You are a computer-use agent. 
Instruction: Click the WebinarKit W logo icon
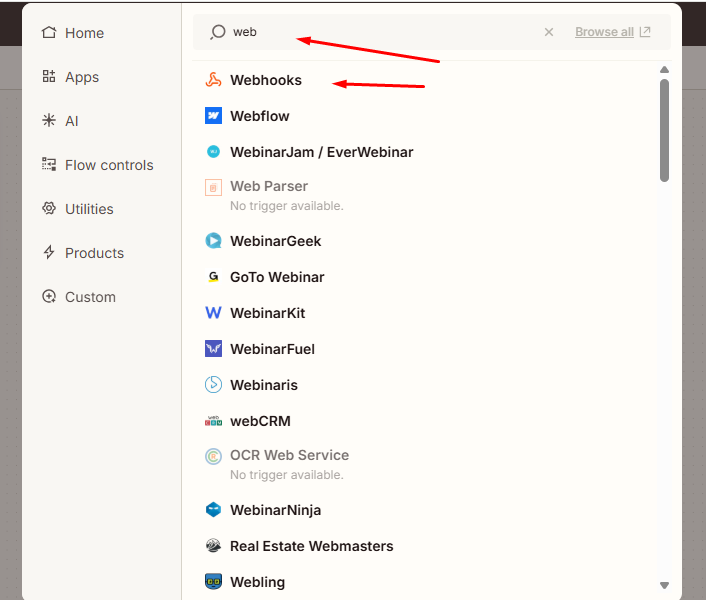coord(213,313)
